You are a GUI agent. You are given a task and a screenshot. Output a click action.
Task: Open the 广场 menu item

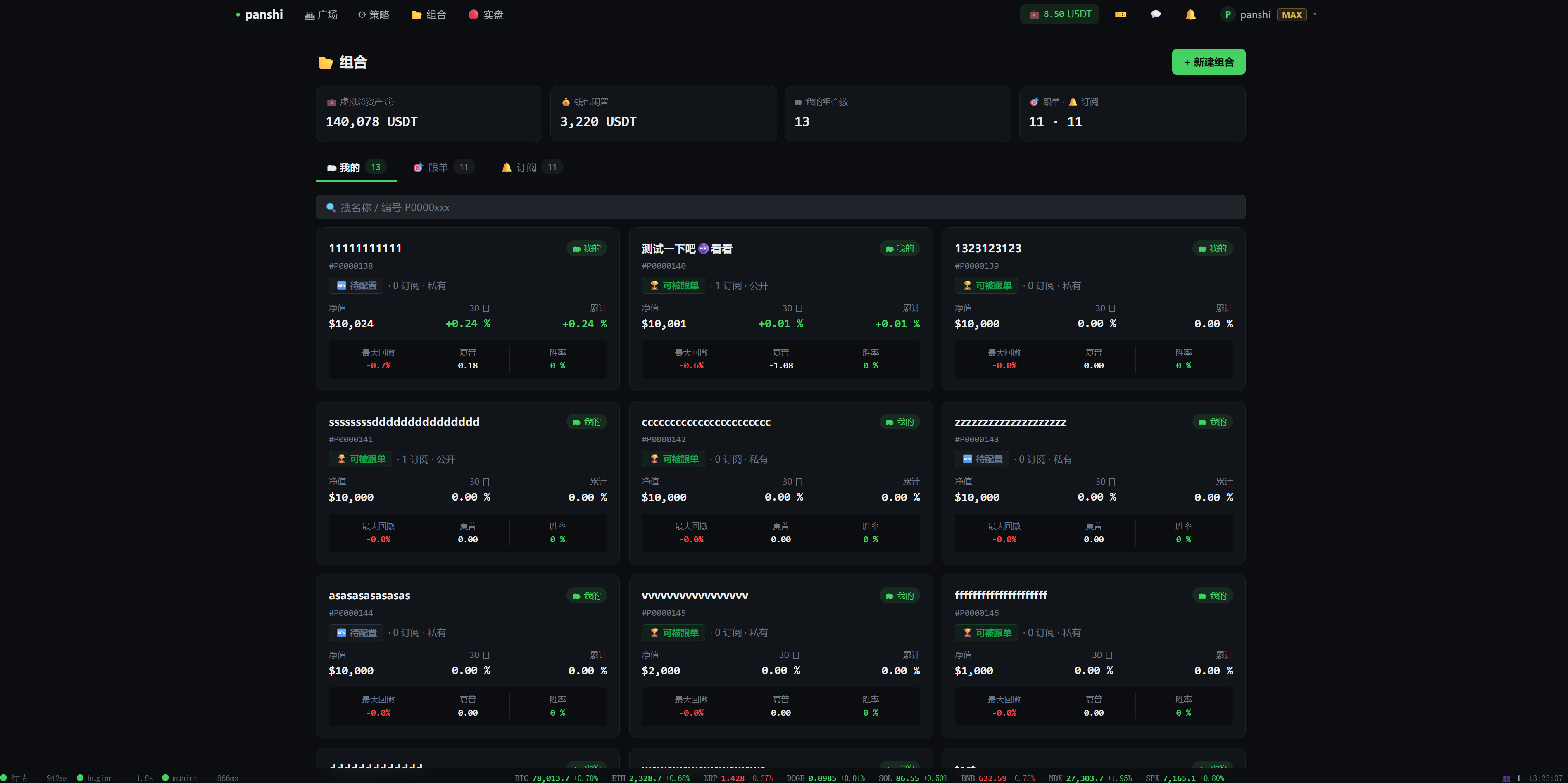pos(321,14)
